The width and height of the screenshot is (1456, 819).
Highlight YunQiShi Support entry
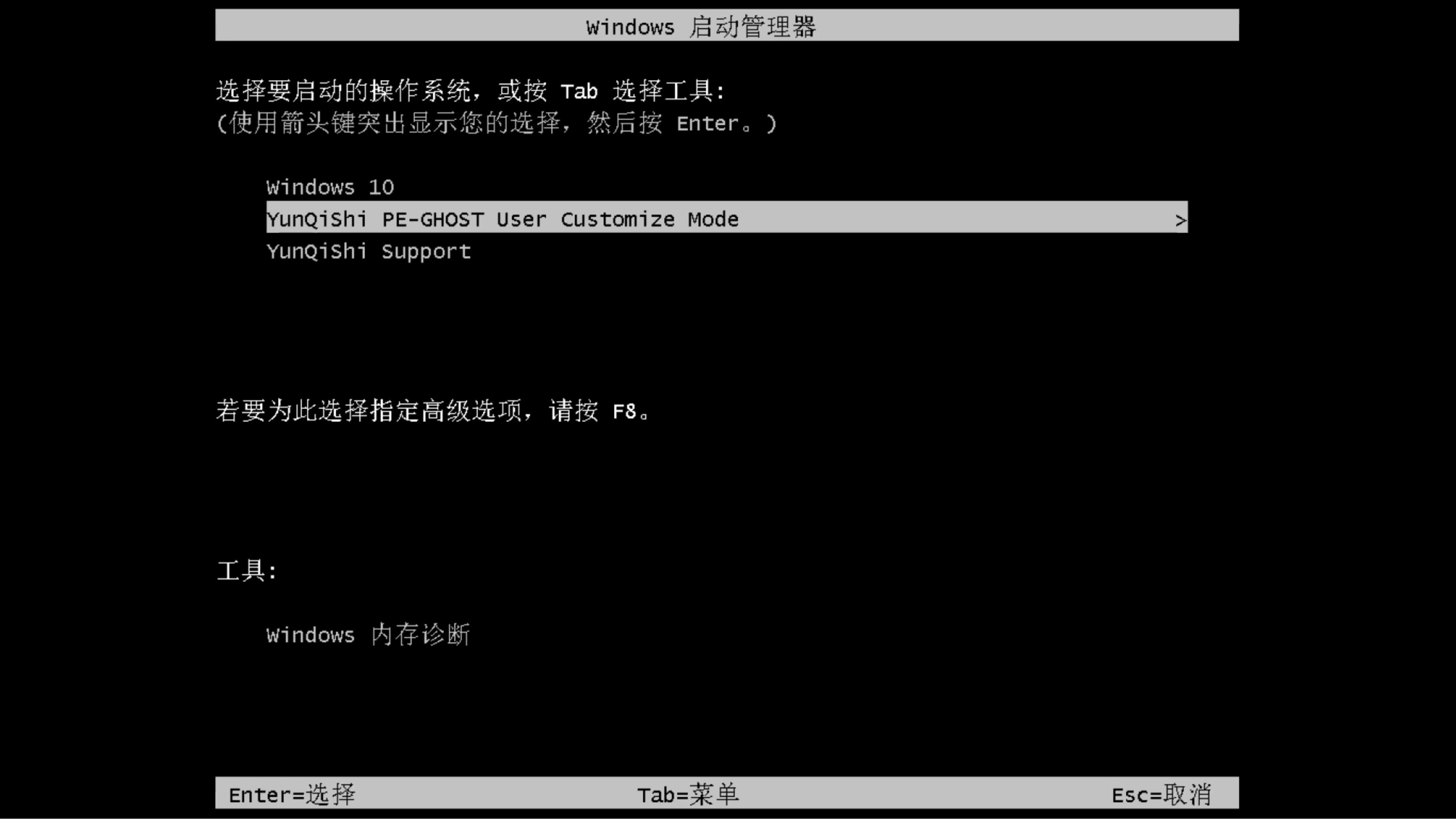pyautogui.click(x=368, y=251)
